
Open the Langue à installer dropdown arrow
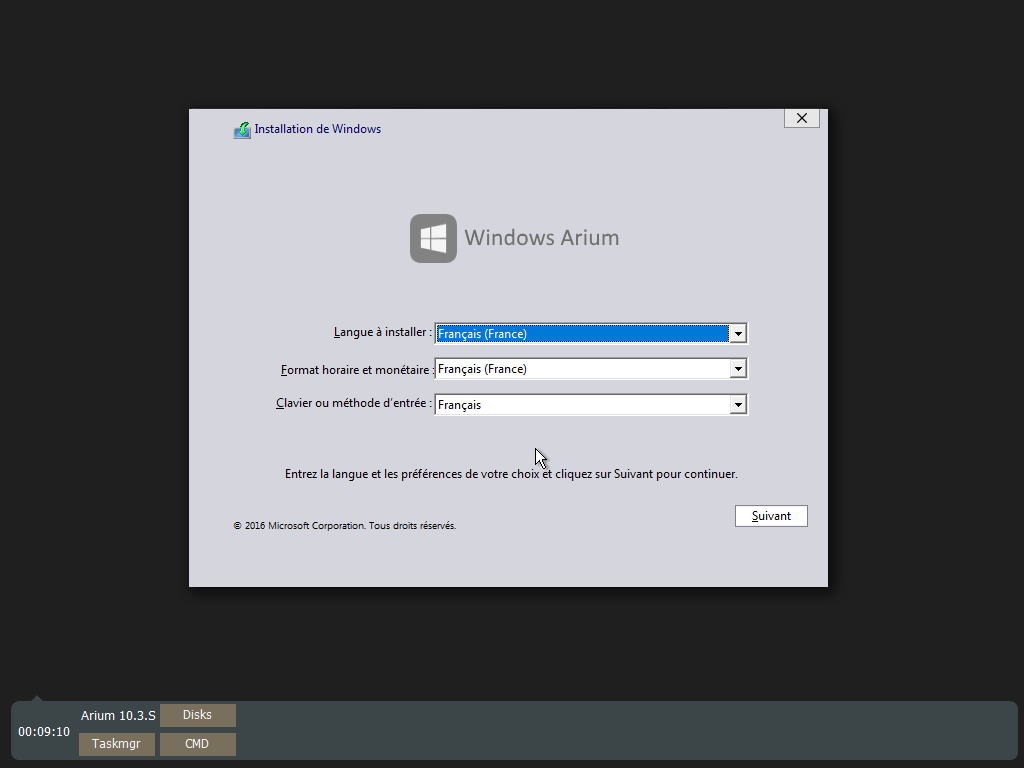coord(738,334)
